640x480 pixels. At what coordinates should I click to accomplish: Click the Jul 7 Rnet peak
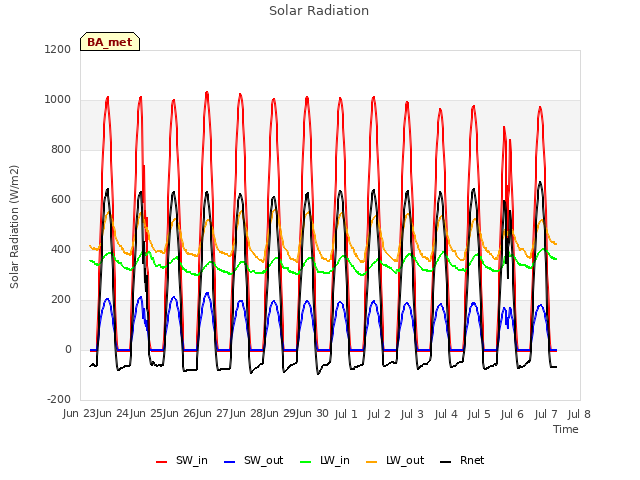[540, 183]
